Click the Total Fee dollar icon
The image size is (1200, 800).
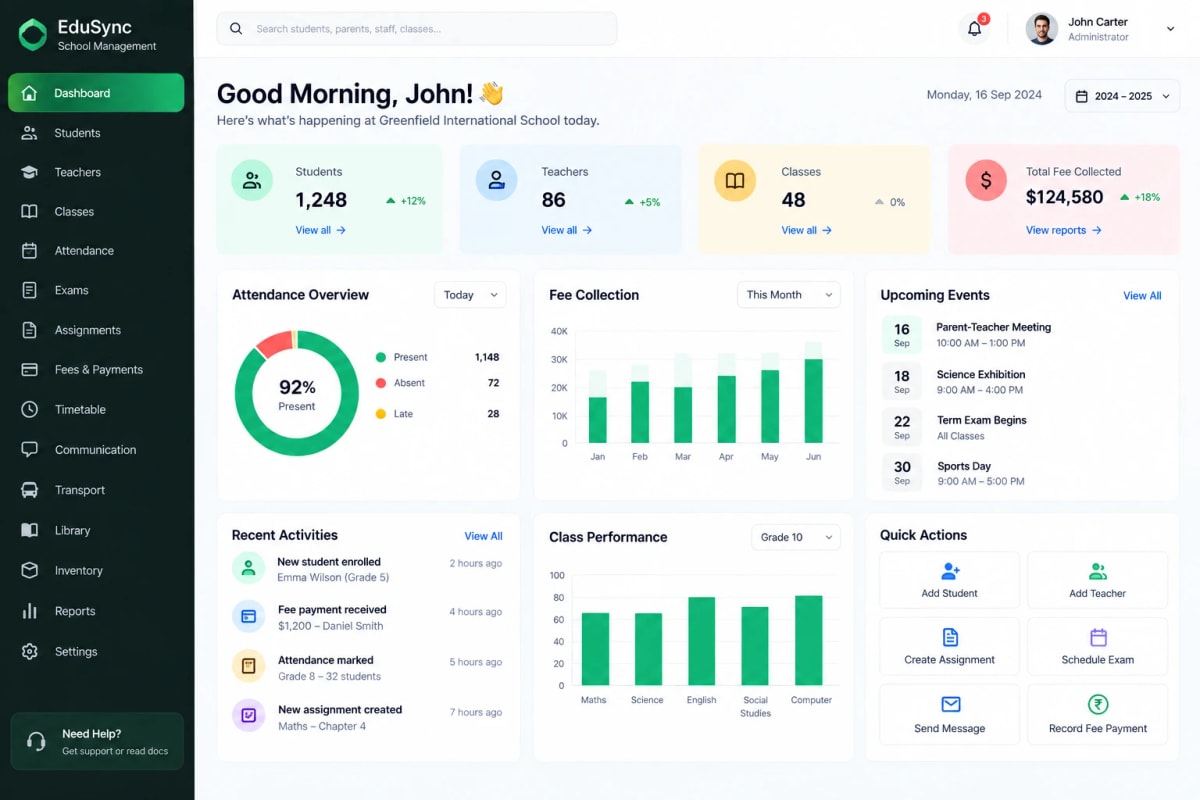click(986, 181)
